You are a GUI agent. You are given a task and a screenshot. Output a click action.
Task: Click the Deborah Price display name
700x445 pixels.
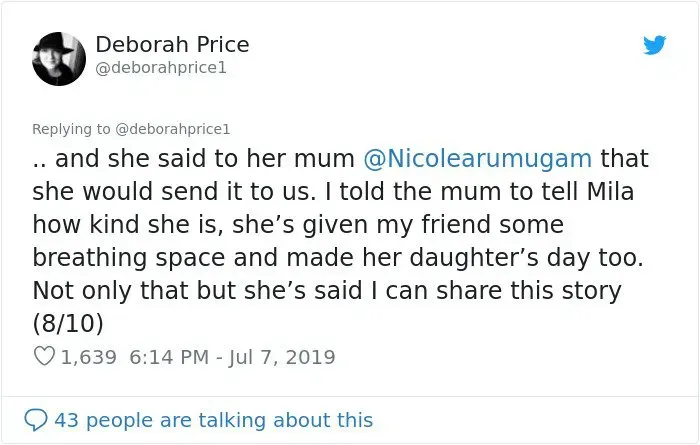point(172,45)
